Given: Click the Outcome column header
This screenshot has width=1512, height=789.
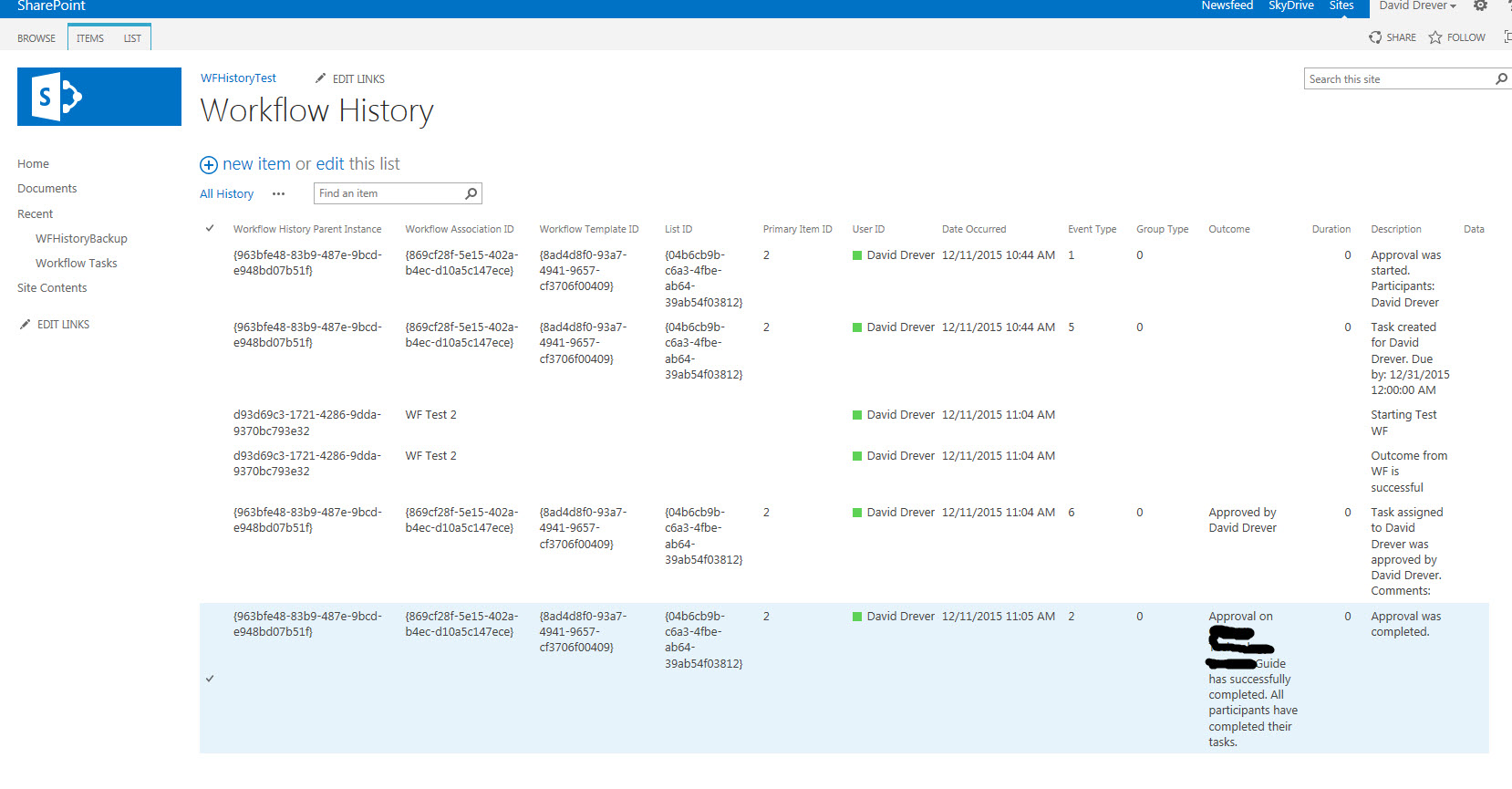Looking at the screenshot, I should [1229, 229].
